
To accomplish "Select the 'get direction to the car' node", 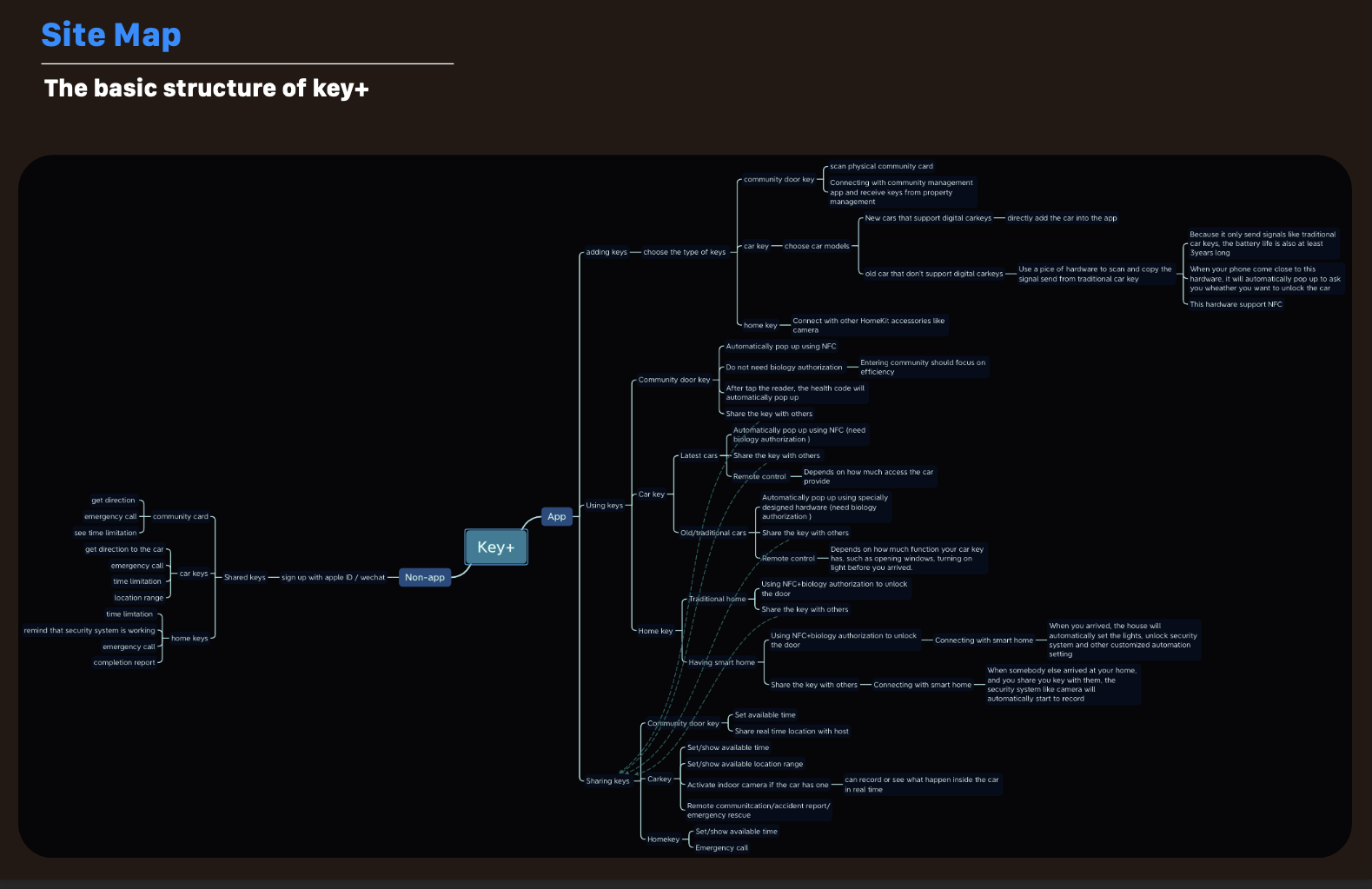I will (123, 549).
